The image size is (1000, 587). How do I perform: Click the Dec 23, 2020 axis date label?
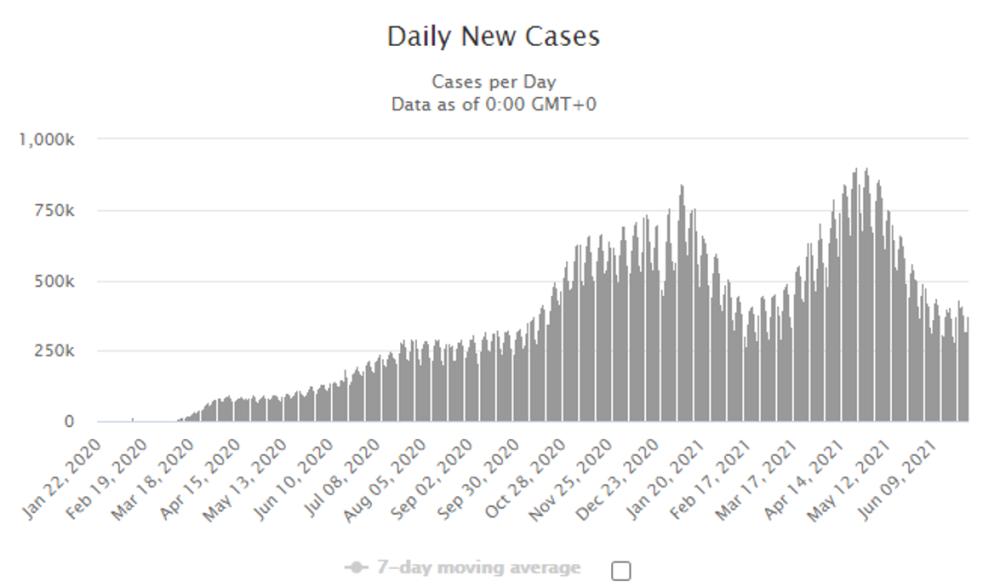617,479
